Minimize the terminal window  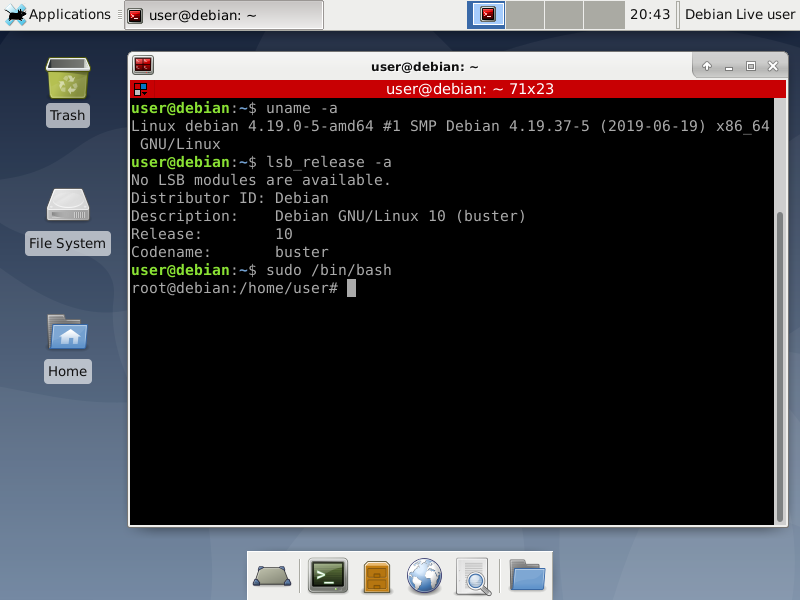pos(729,67)
